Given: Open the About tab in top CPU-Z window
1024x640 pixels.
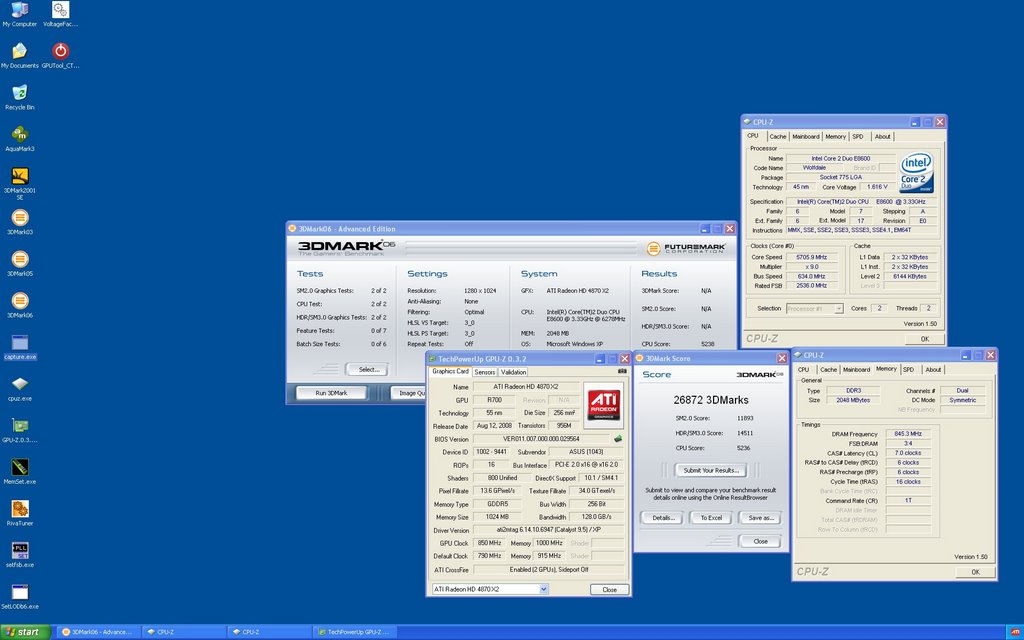Looking at the screenshot, I should (x=882, y=136).
